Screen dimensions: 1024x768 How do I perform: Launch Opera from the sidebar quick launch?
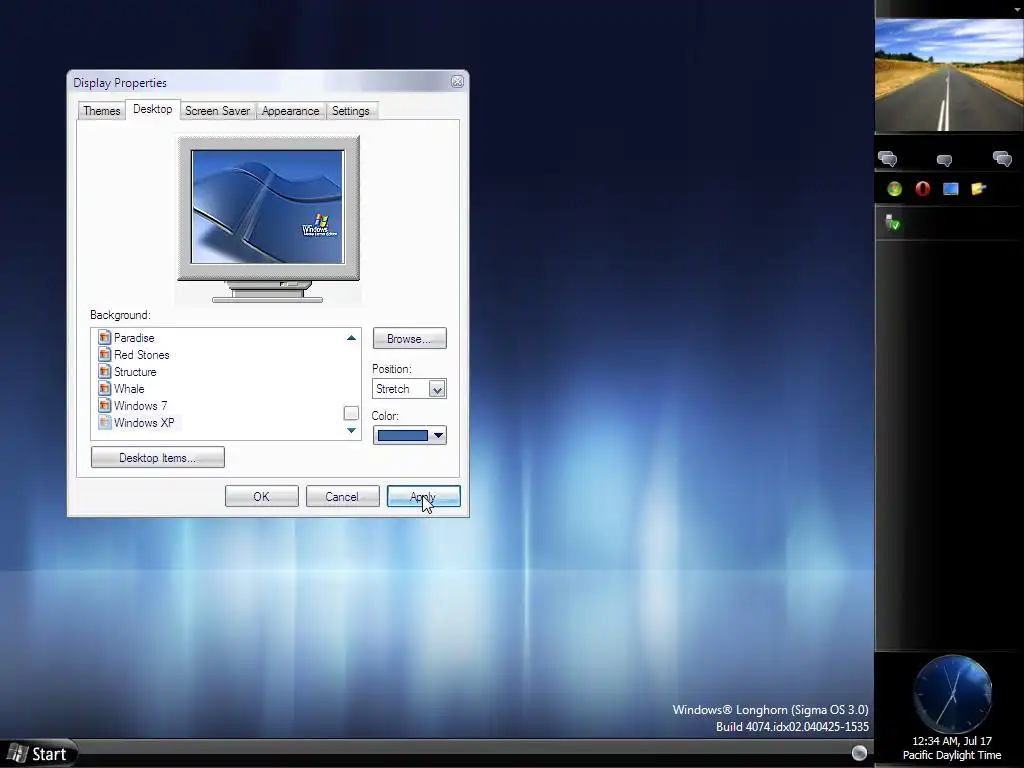click(922, 189)
